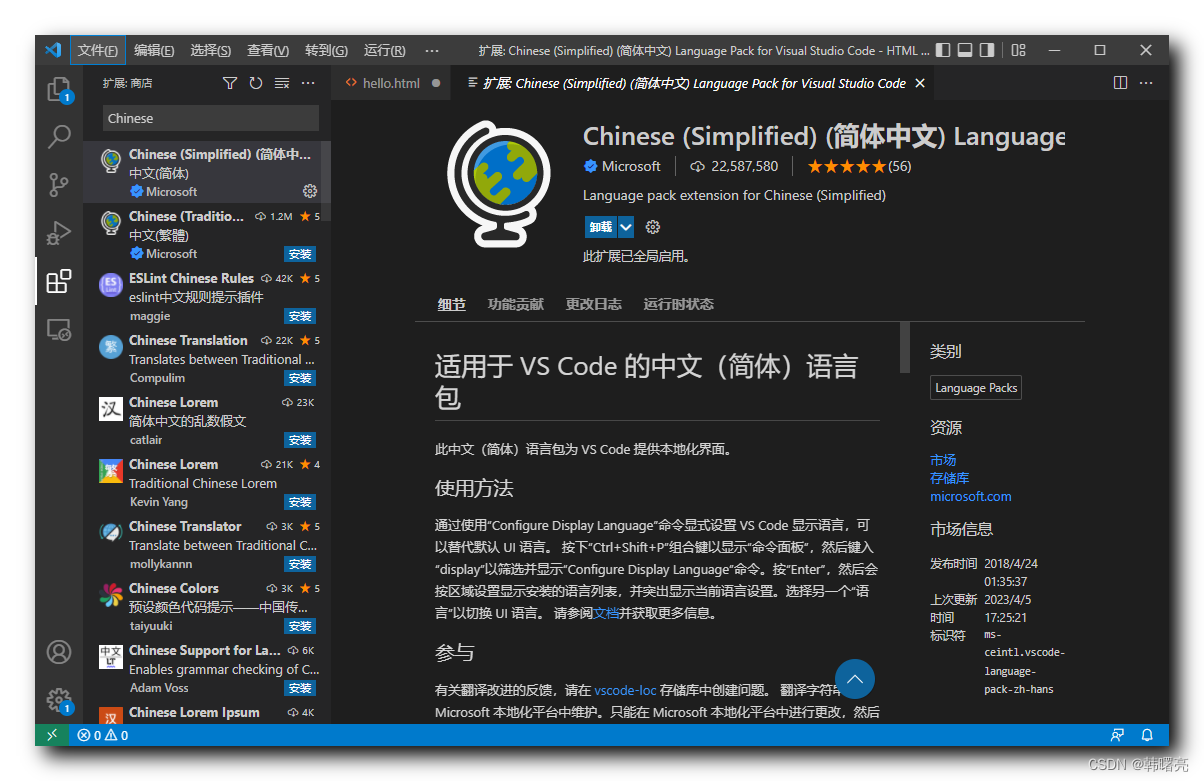The width and height of the screenshot is (1204, 781).
Task: Open notifications bell in status bar
Action: tap(1147, 735)
